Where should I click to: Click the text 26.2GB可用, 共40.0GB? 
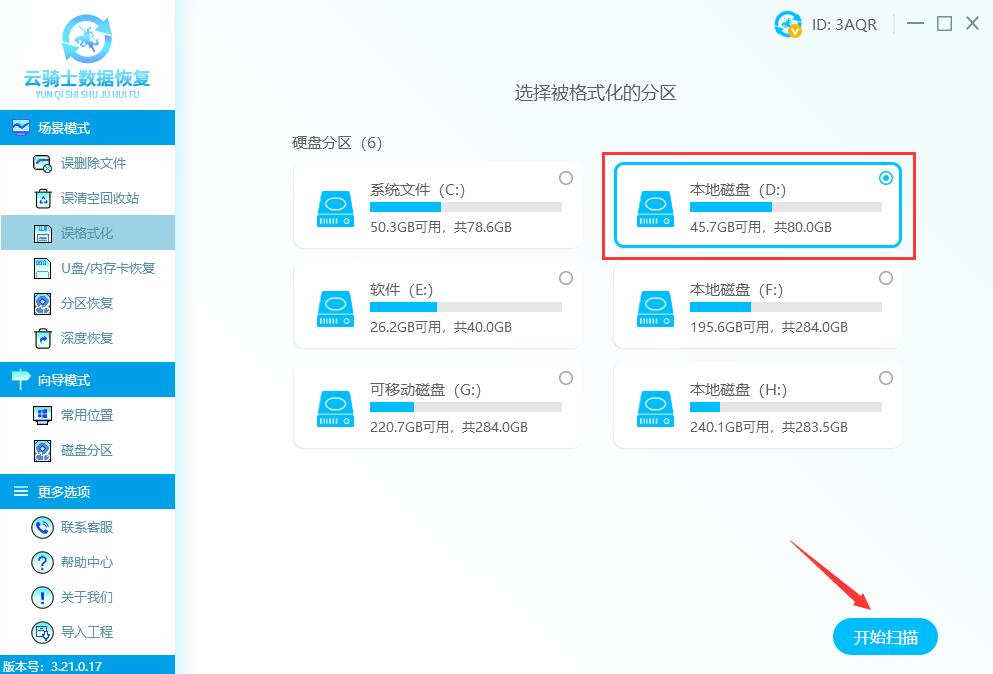click(x=441, y=327)
